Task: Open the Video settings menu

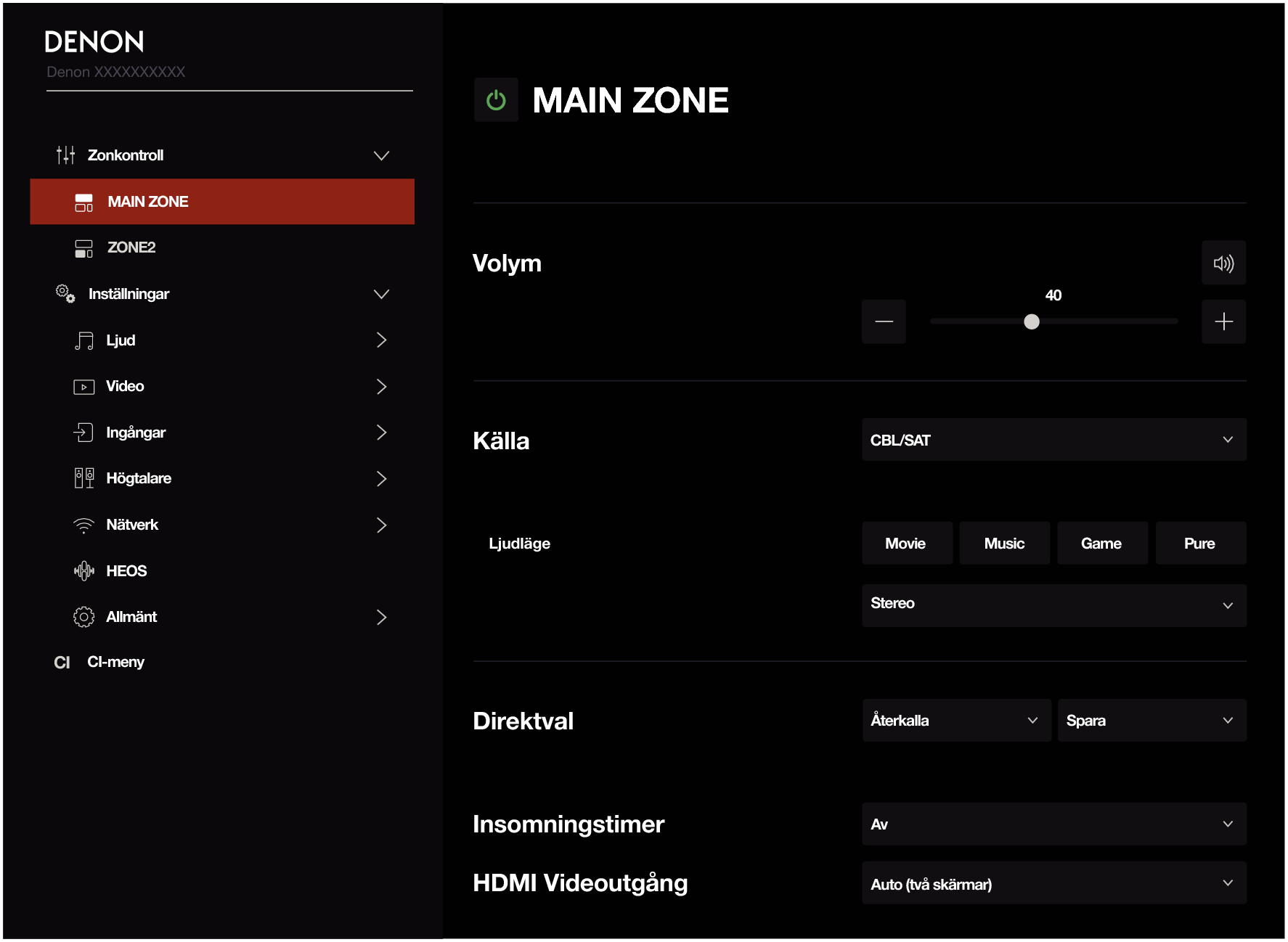Action: pos(222,386)
